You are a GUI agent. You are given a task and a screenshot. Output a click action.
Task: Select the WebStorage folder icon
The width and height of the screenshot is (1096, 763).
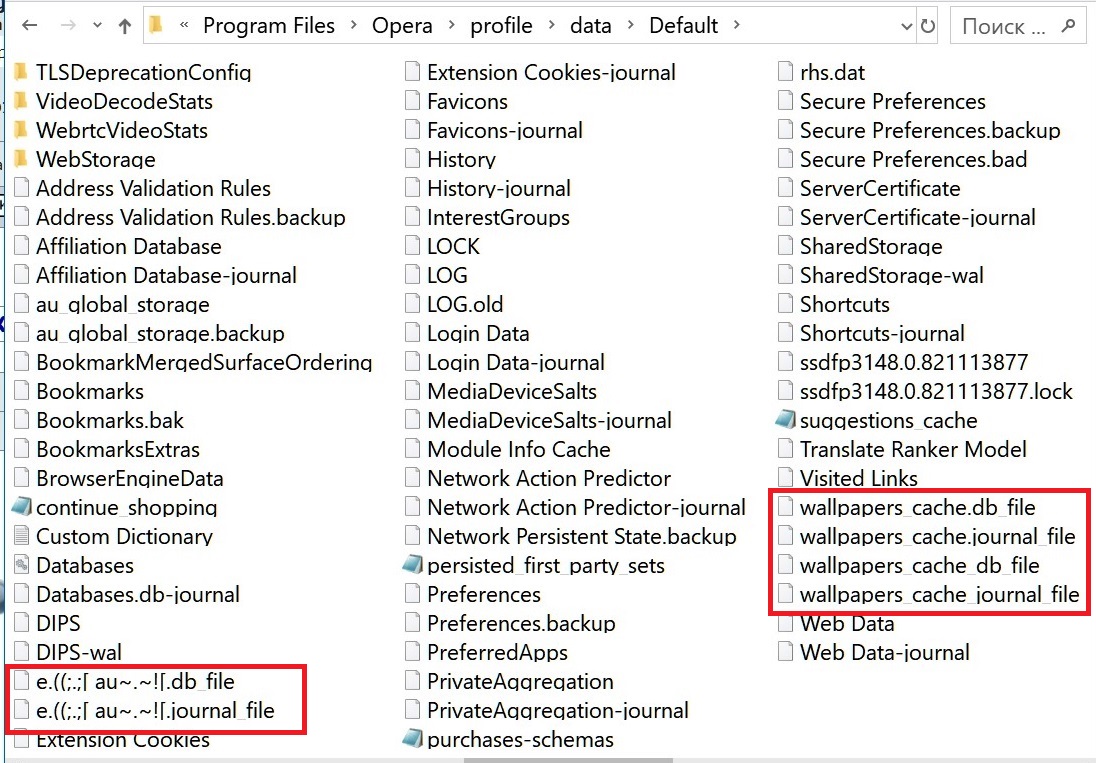tap(21, 159)
